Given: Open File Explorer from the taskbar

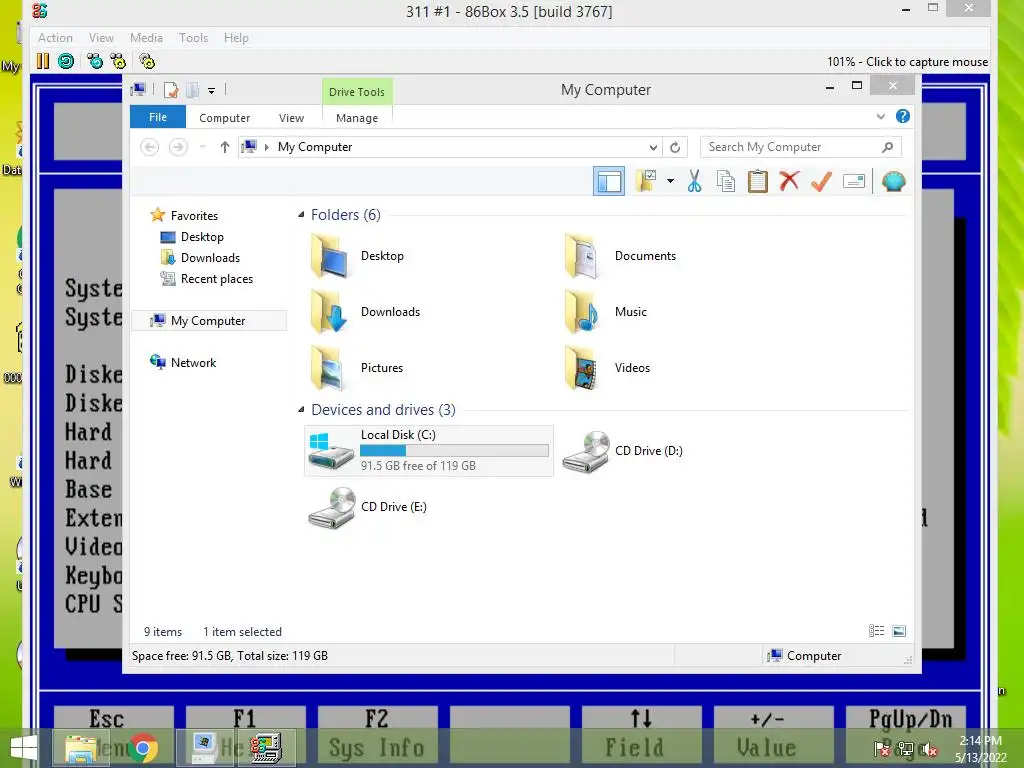Looking at the screenshot, I should click(x=81, y=748).
